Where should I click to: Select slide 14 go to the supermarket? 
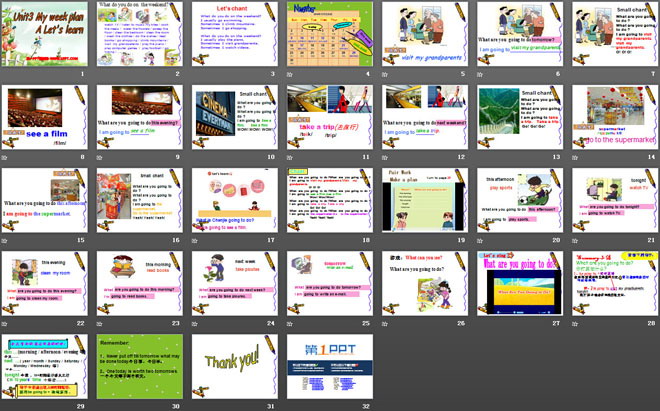615,117
